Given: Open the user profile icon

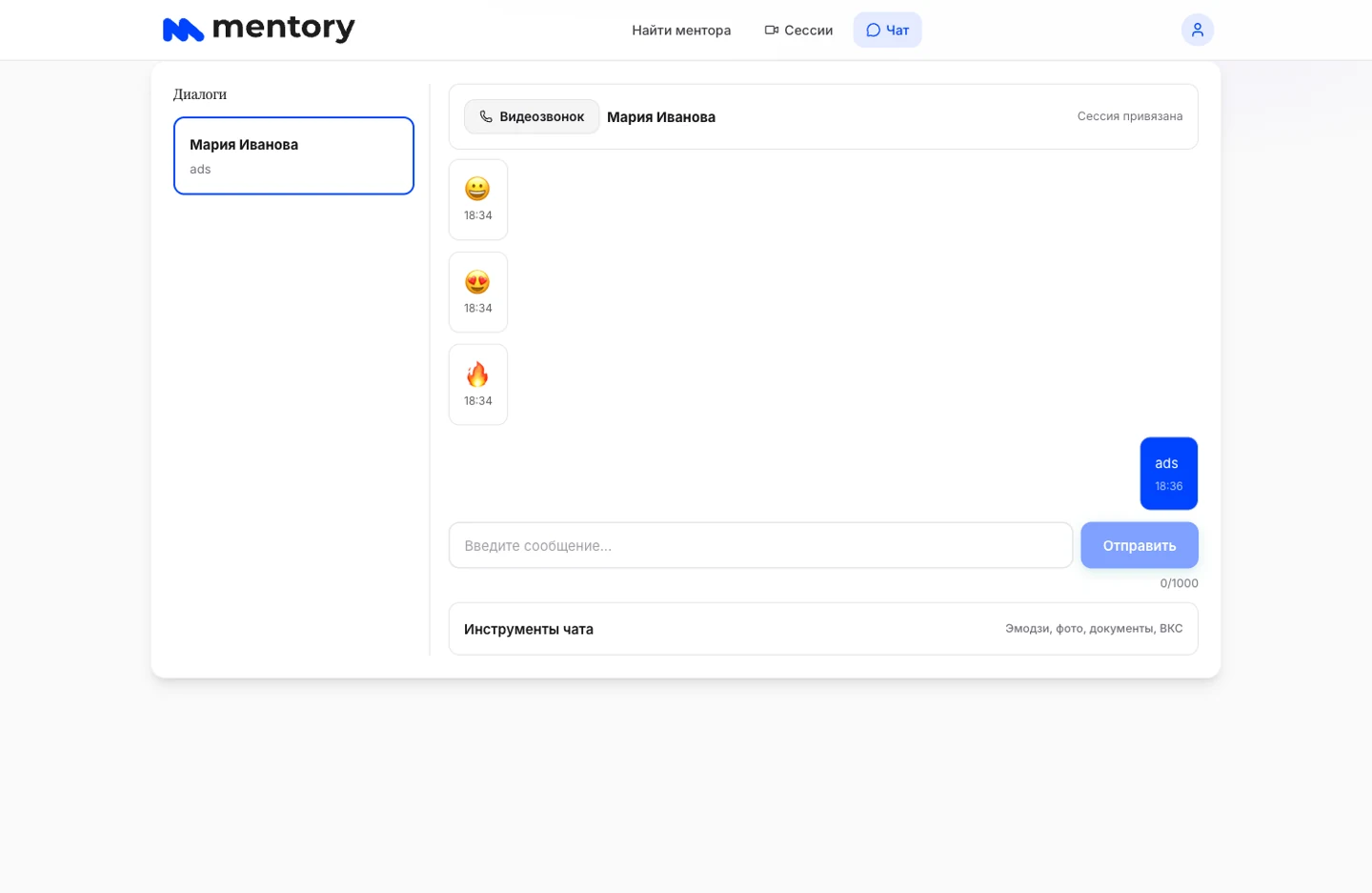Looking at the screenshot, I should coord(1197,30).
